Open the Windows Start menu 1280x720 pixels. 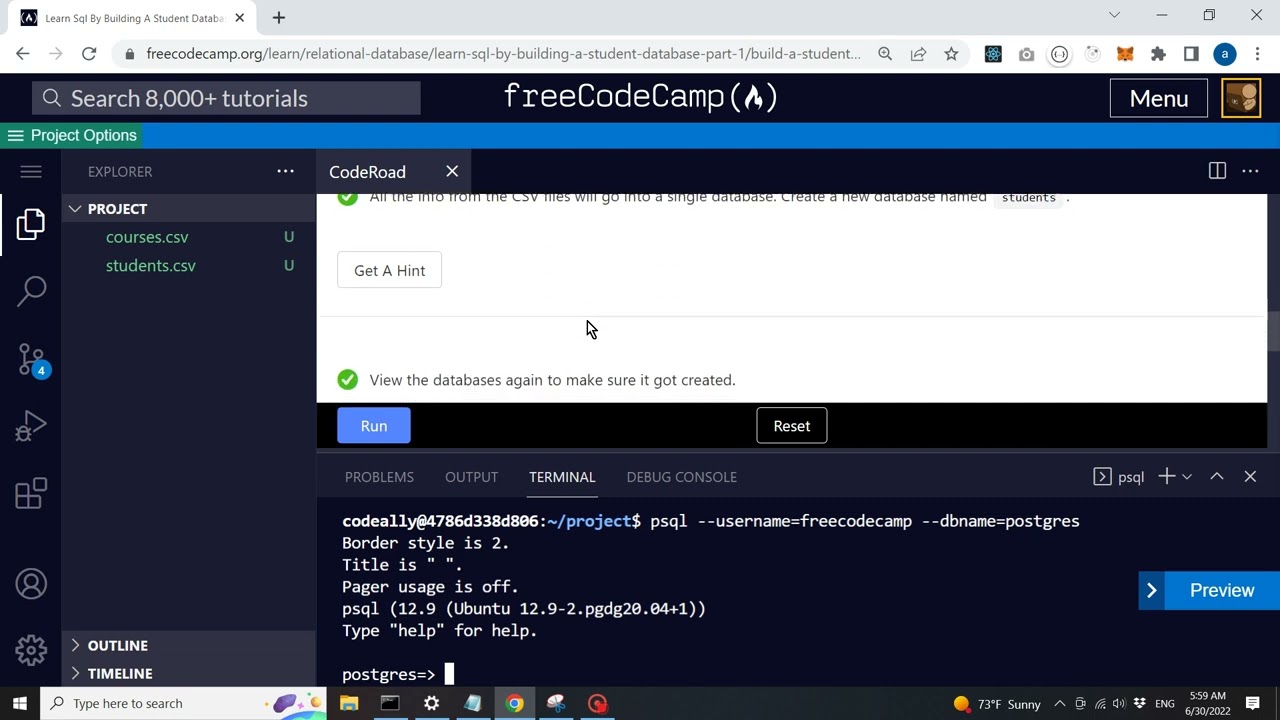pyautogui.click(x=20, y=703)
